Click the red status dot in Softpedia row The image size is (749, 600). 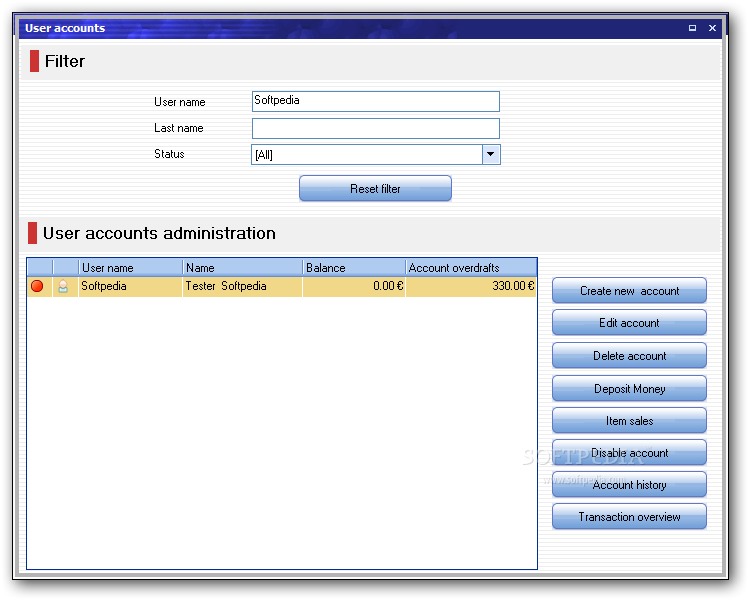tap(37, 286)
